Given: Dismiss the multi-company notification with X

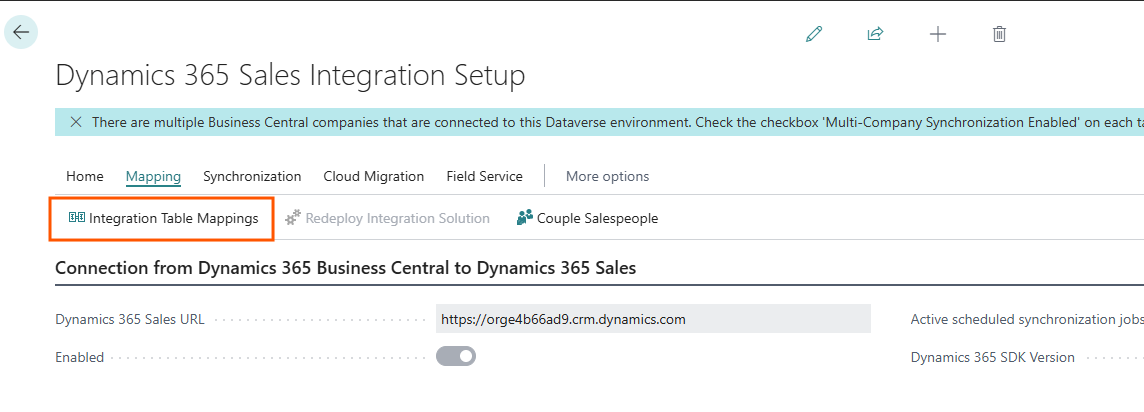Looking at the screenshot, I should [75, 122].
